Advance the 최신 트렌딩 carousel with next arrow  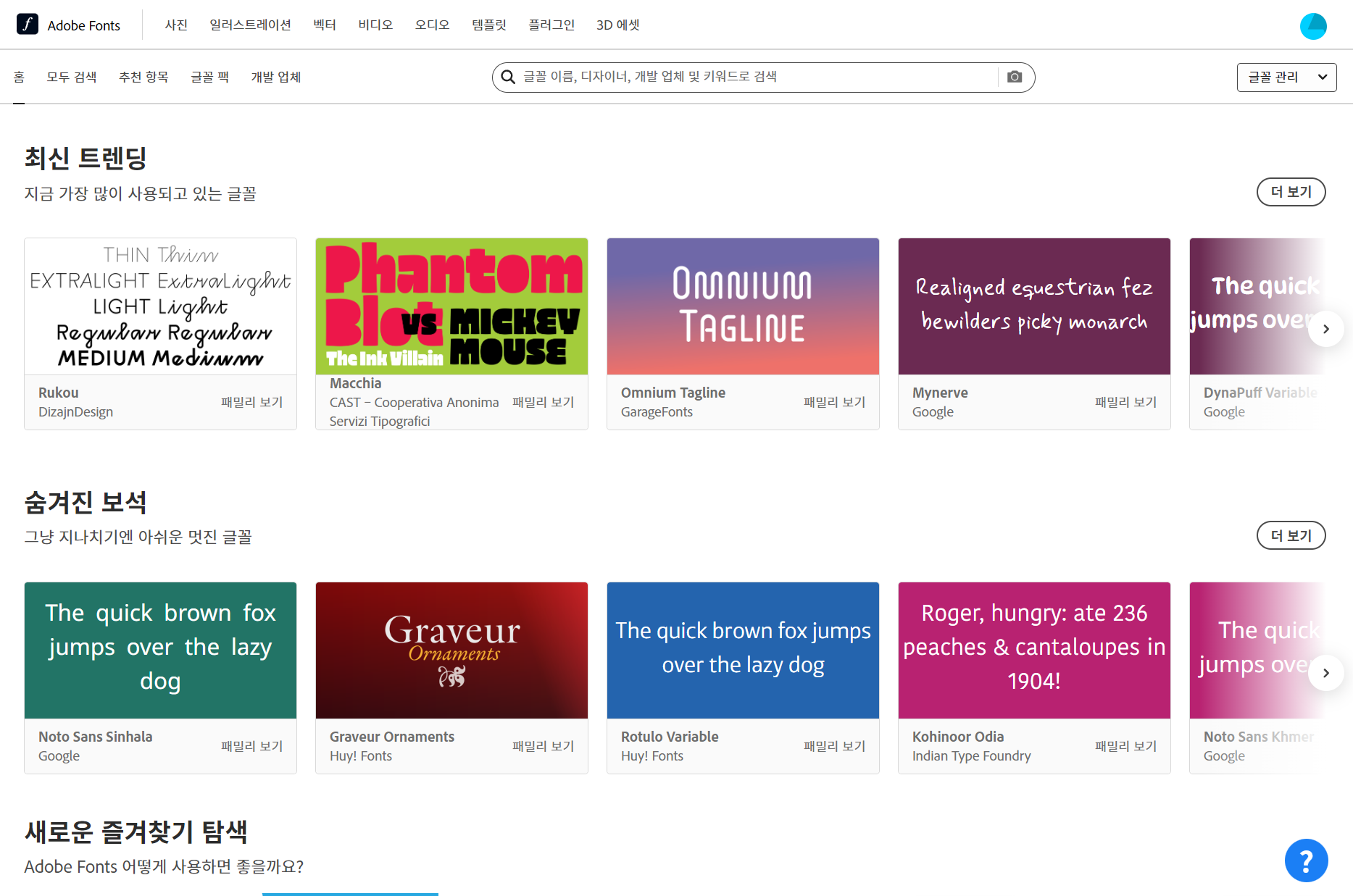1325,329
